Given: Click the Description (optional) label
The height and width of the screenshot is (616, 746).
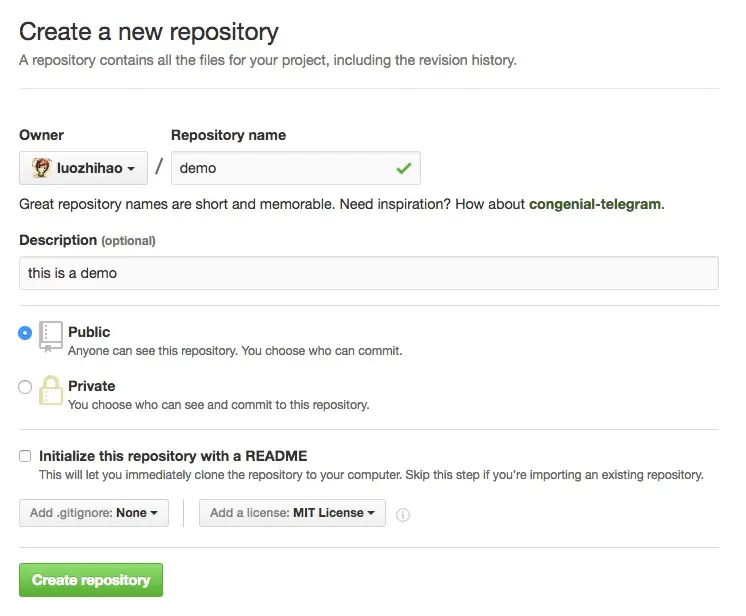Looking at the screenshot, I should (x=88, y=240).
